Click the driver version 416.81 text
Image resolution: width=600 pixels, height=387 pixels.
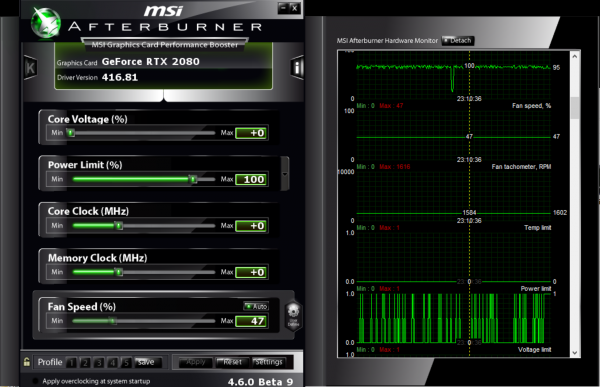pos(120,77)
